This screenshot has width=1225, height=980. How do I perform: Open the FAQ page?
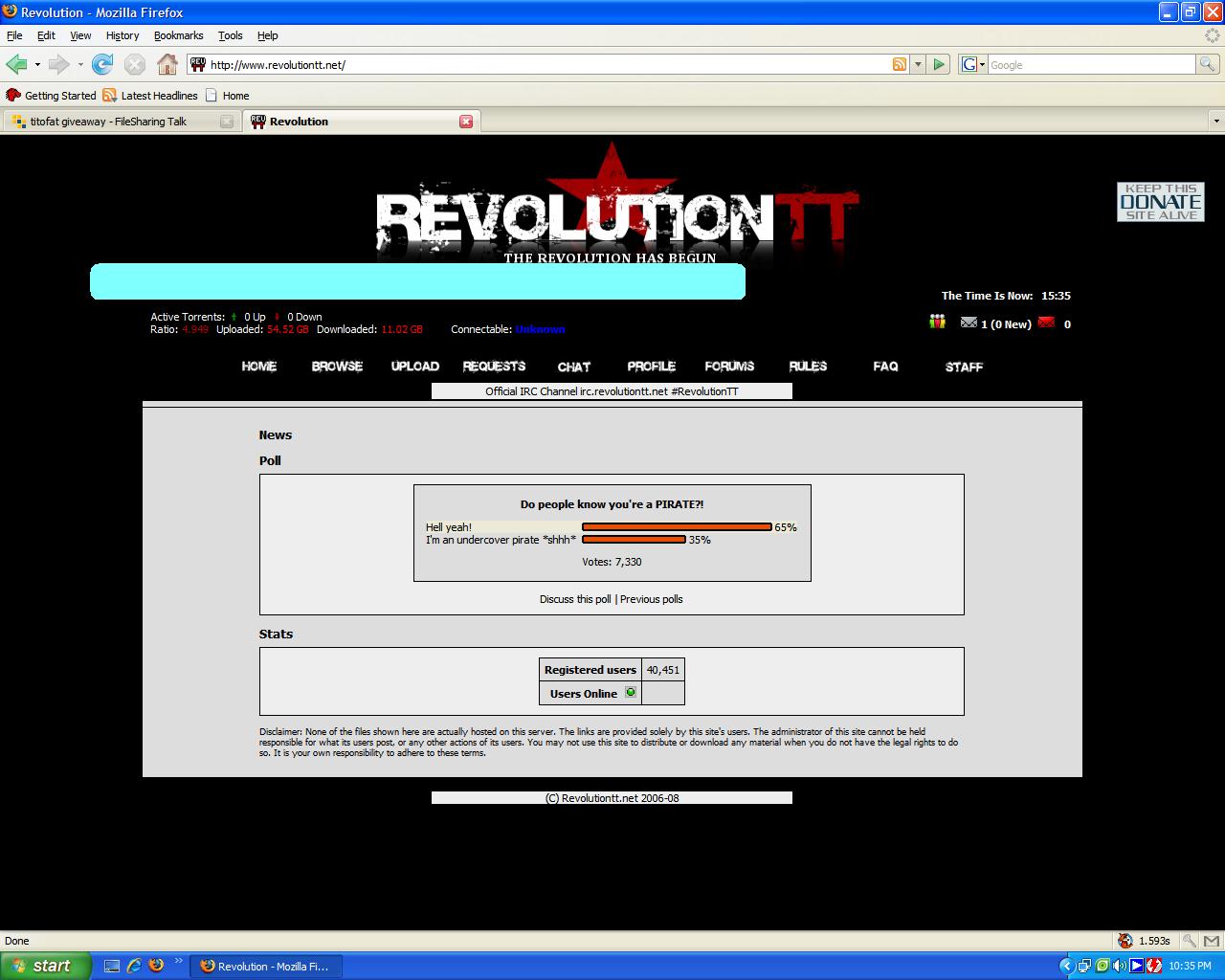click(885, 367)
